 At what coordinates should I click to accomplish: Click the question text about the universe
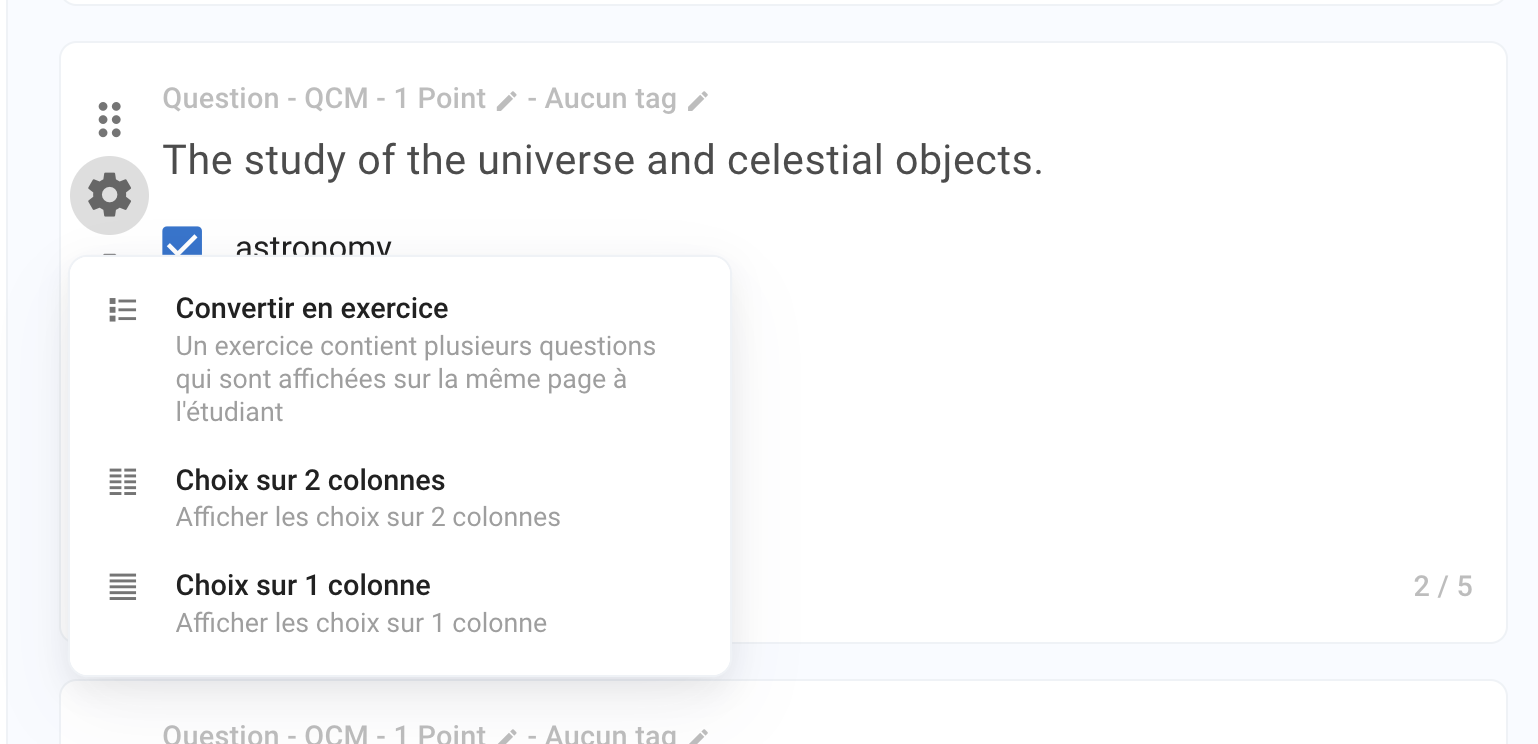(x=602, y=160)
